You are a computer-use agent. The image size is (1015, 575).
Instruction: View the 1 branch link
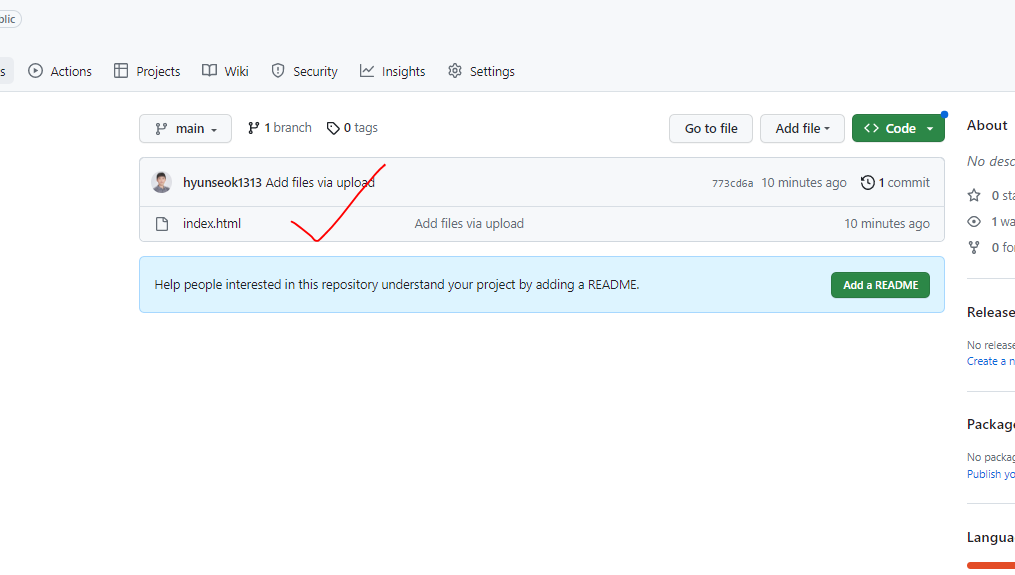tap(280, 128)
